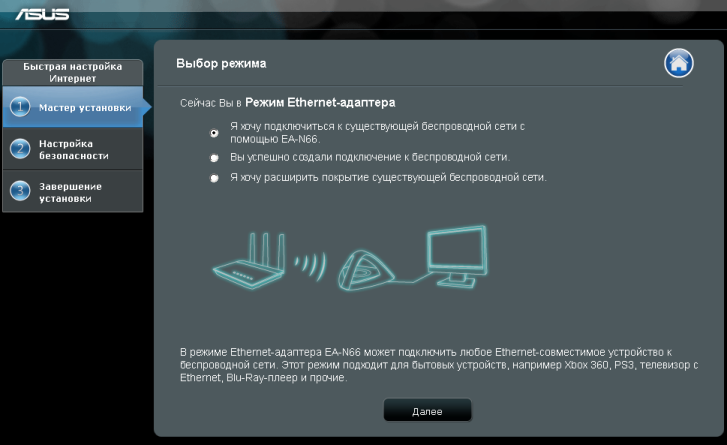This screenshot has width=727, height=445.
Task: Click the step 3 number badge
Action: pos(20,191)
